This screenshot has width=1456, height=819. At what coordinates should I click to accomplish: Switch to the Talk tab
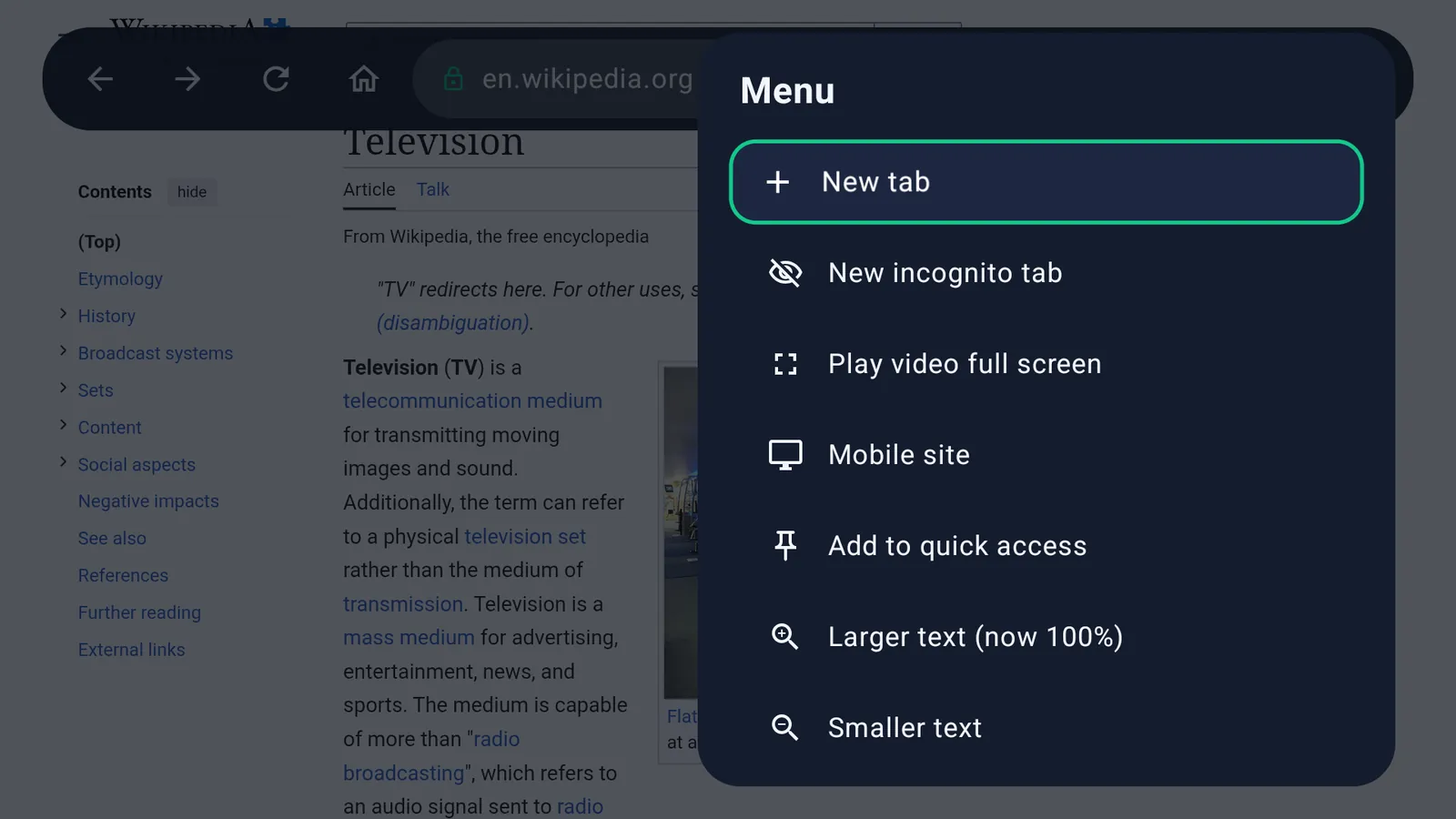tap(433, 189)
